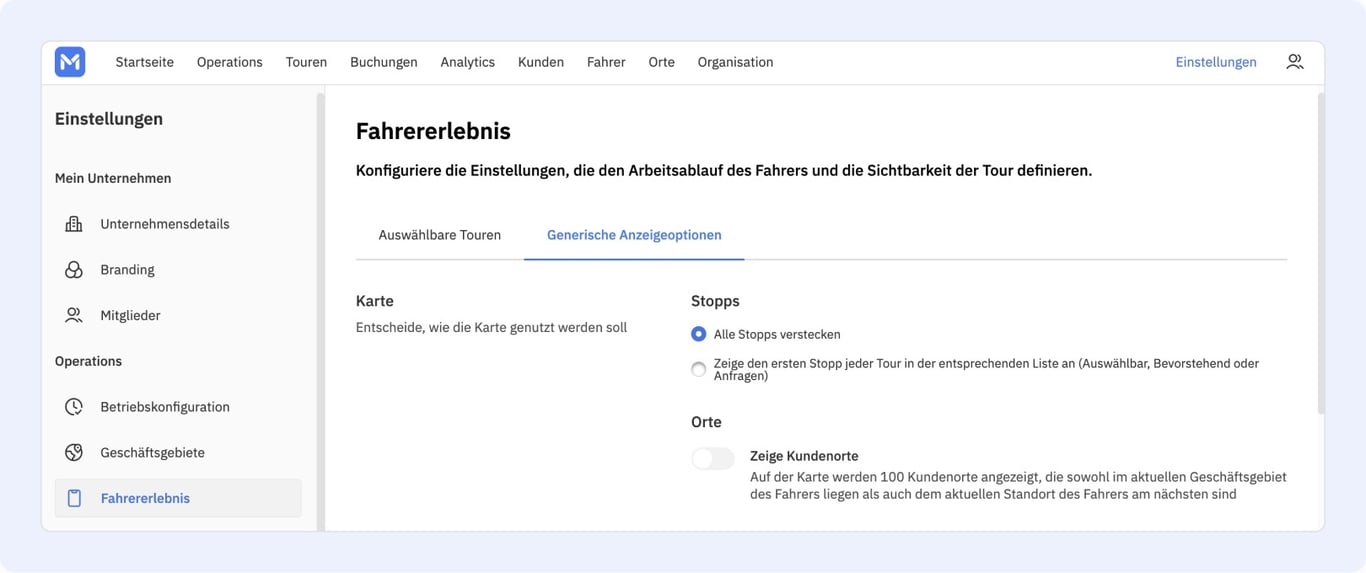Open Fahrer in the top navigation
This screenshot has height=573, width=1366.
(606, 62)
